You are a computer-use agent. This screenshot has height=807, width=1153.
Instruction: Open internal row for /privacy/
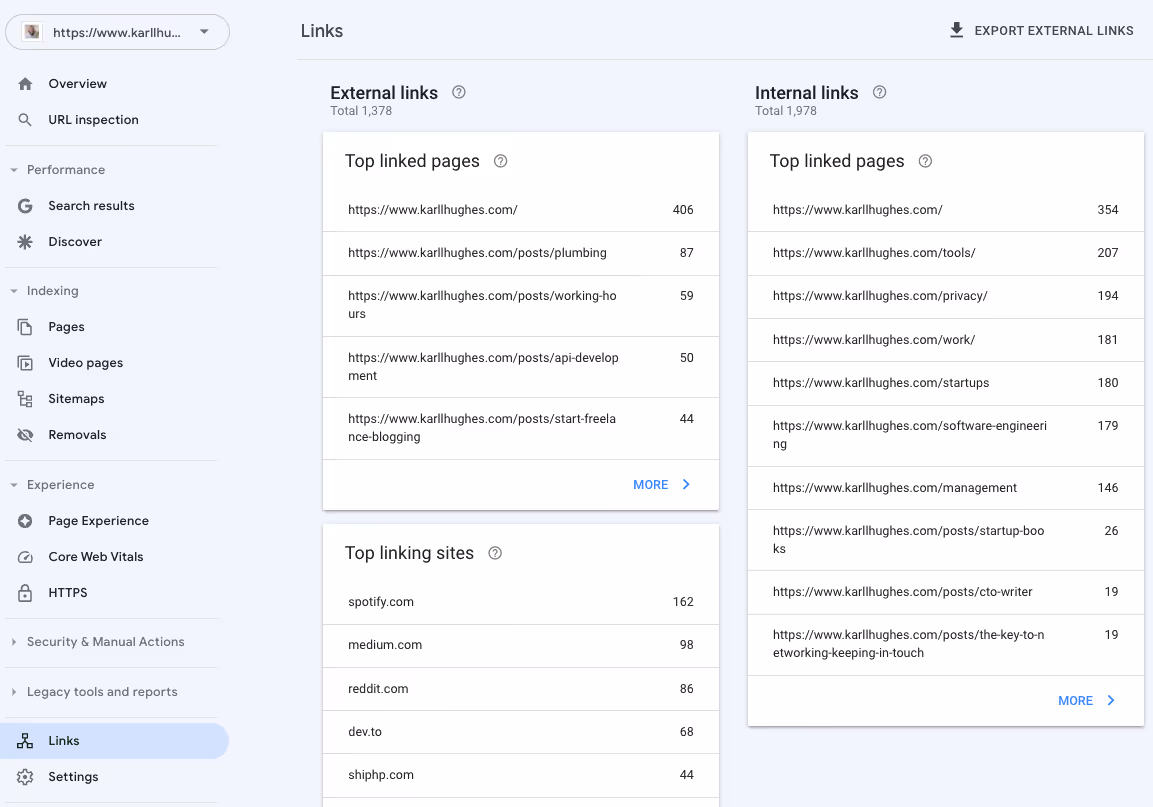(946, 296)
